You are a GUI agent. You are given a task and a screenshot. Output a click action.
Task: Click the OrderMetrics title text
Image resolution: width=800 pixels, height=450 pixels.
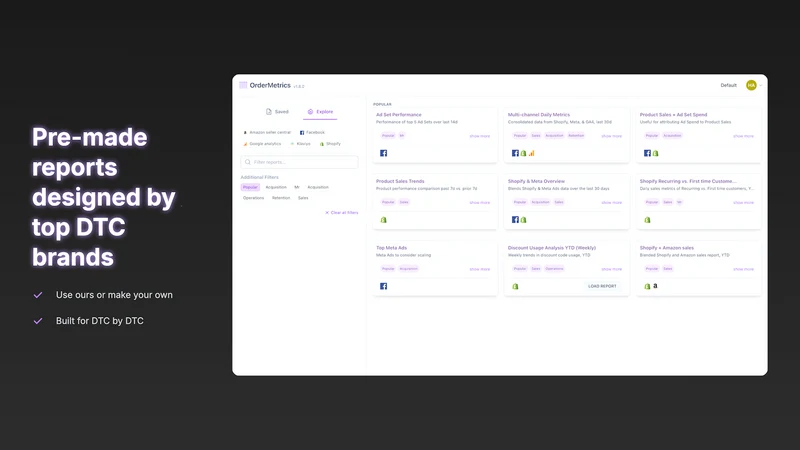point(270,85)
